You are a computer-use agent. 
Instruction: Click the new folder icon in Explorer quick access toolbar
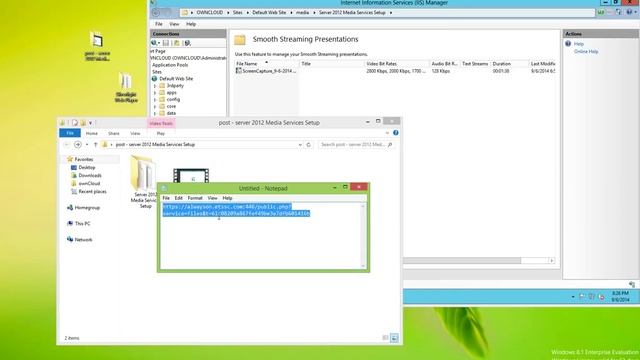[x=83, y=123]
